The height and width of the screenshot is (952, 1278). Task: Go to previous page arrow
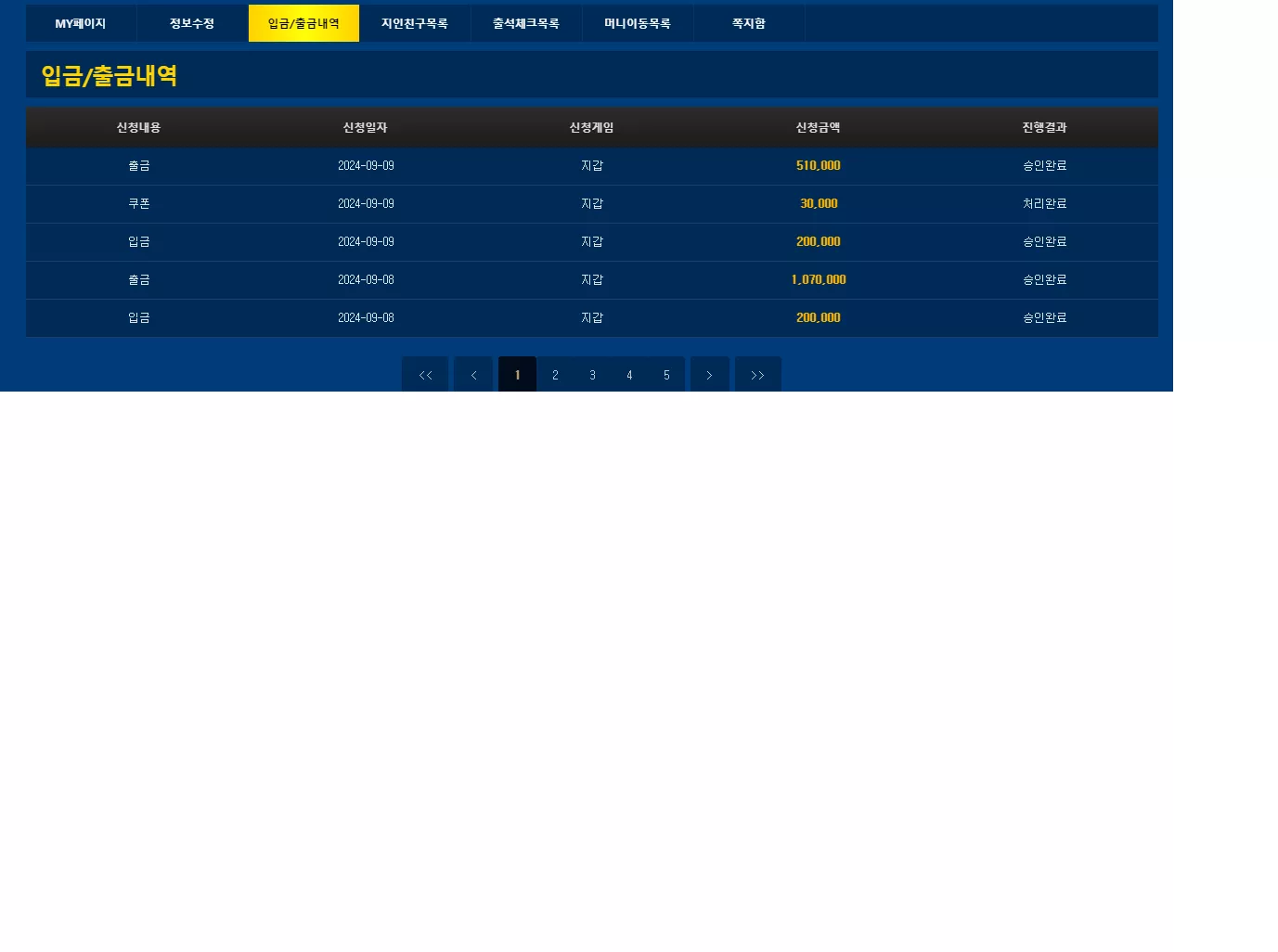pyautogui.click(x=473, y=375)
